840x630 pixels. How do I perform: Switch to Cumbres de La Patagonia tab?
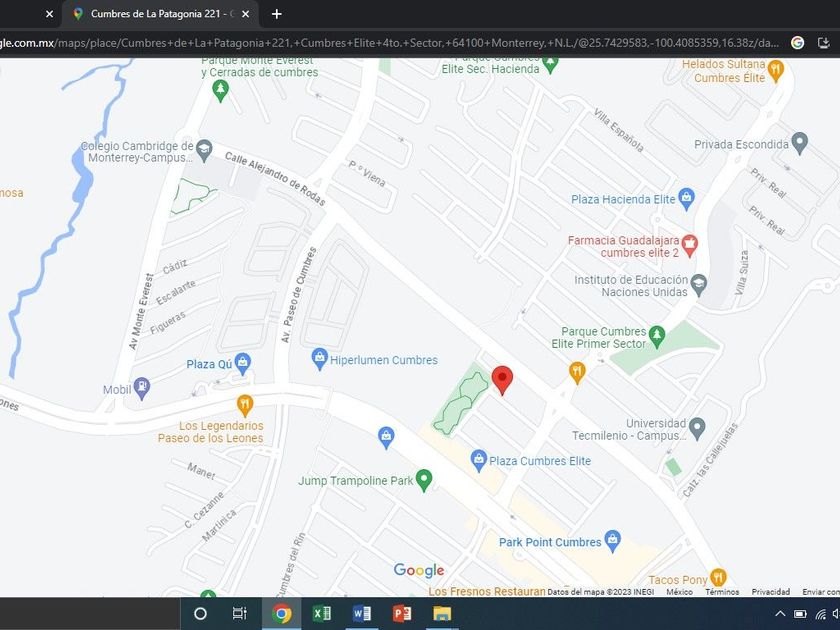point(161,14)
